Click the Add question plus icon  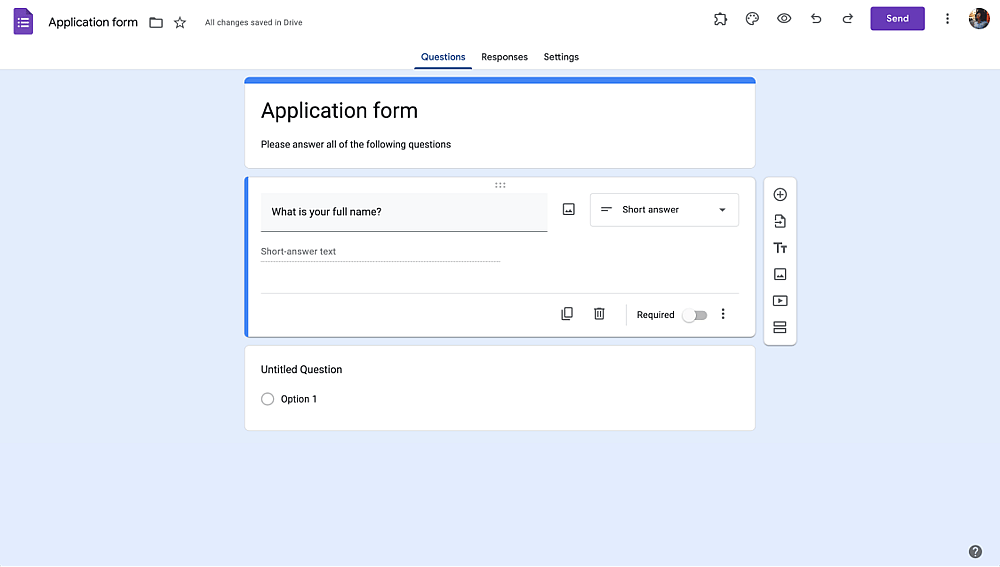(x=780, y=195)
